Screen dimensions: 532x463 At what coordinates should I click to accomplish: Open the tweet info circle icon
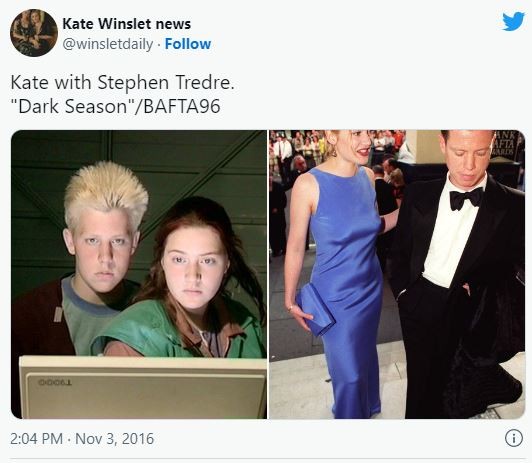pos(514,438)
